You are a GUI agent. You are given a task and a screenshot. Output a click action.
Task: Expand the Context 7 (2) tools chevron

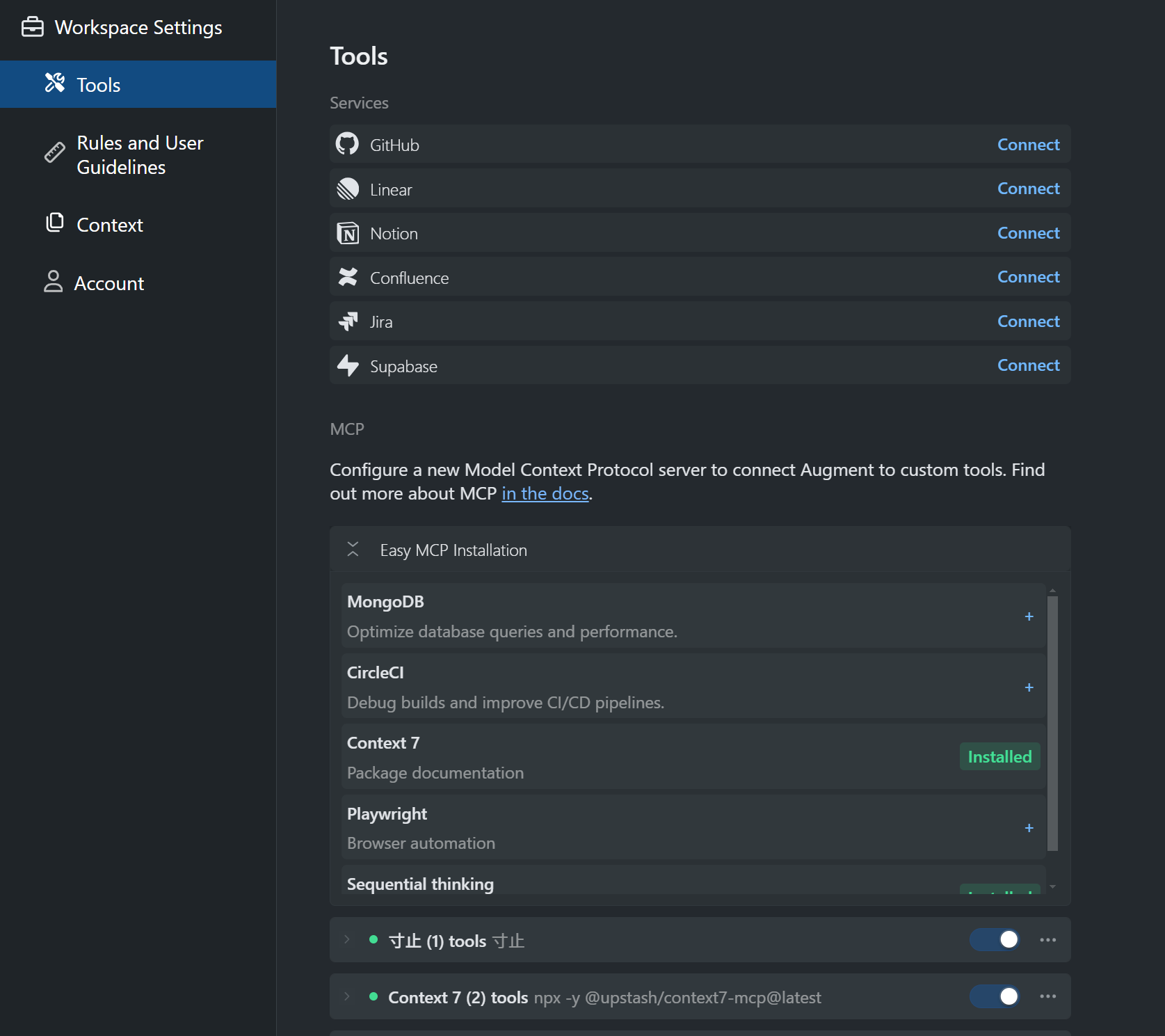[x=347, y=996]
